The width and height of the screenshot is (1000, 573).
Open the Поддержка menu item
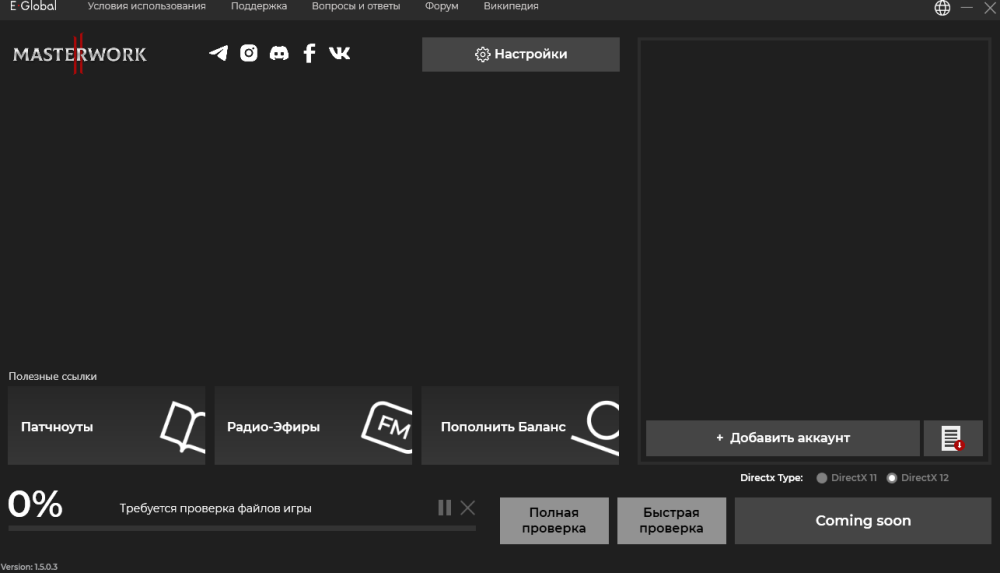(258, 6)
